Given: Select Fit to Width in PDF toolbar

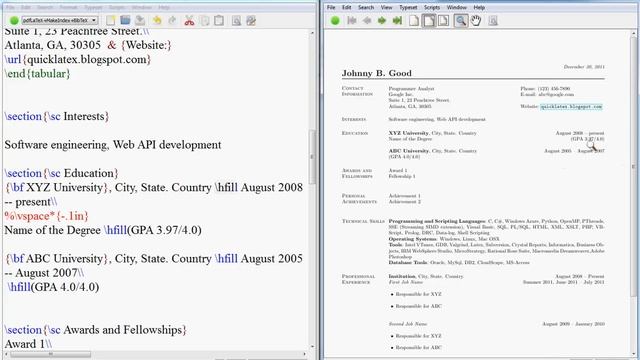Looking at the screenshot, I should (x=429, y=20).
